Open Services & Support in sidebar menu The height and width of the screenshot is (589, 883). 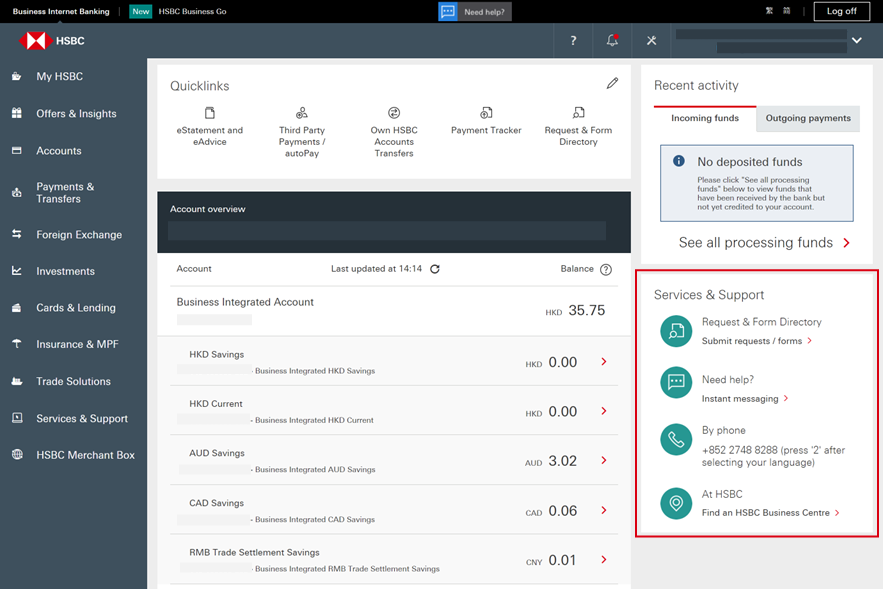[x=82, y=418]
